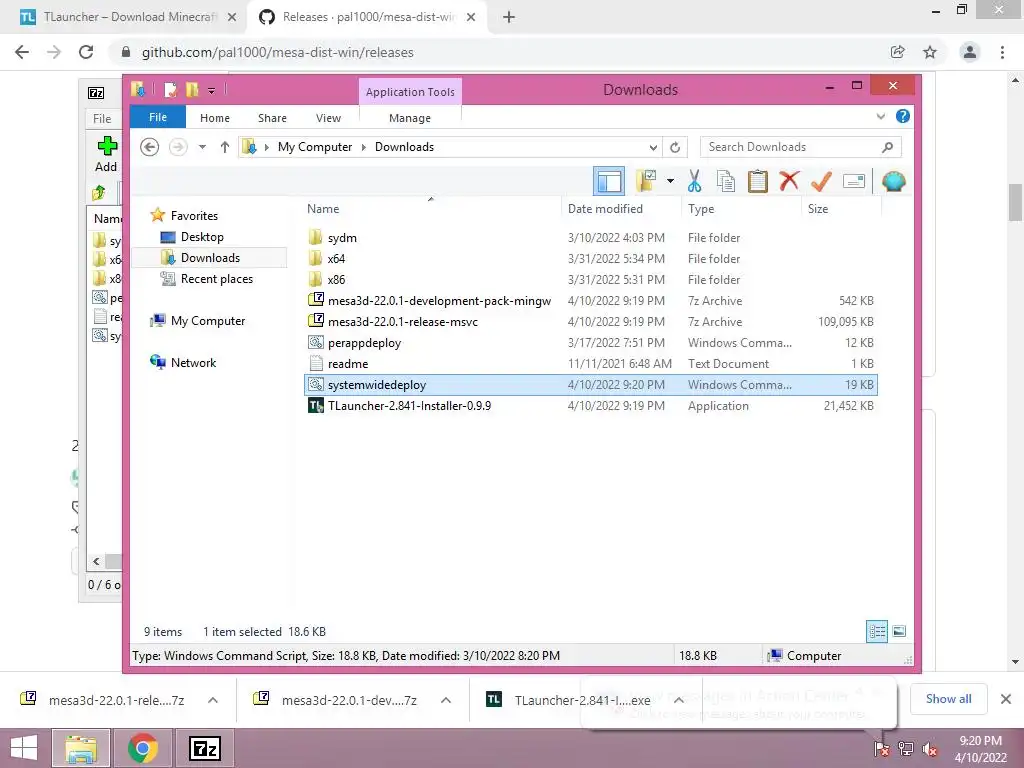Viewport: 1024px width, 768px height.
Task: Bookmark this page with the star icon
Action: coord(930,52)
